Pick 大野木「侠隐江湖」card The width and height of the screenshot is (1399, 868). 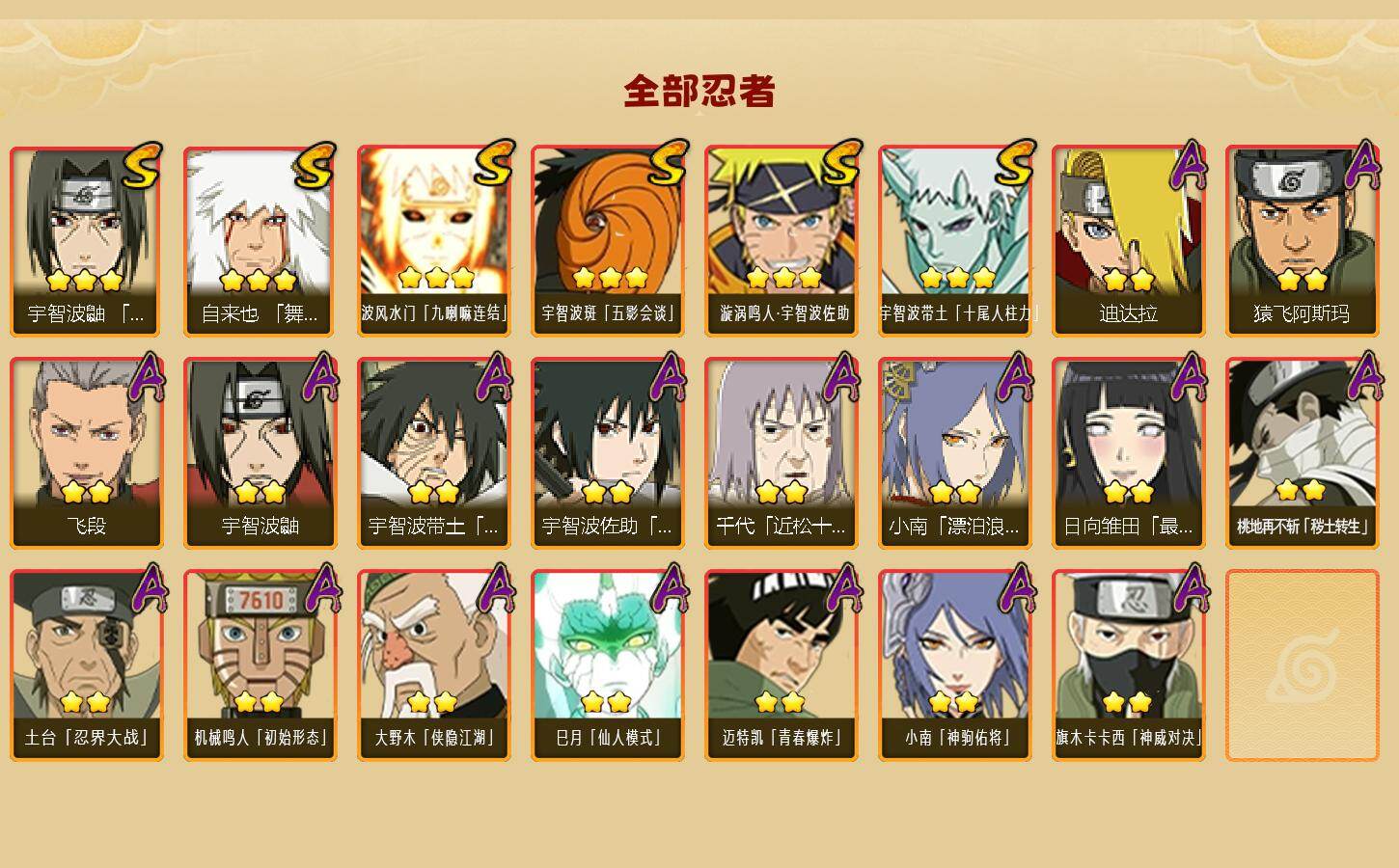(433, 665)
